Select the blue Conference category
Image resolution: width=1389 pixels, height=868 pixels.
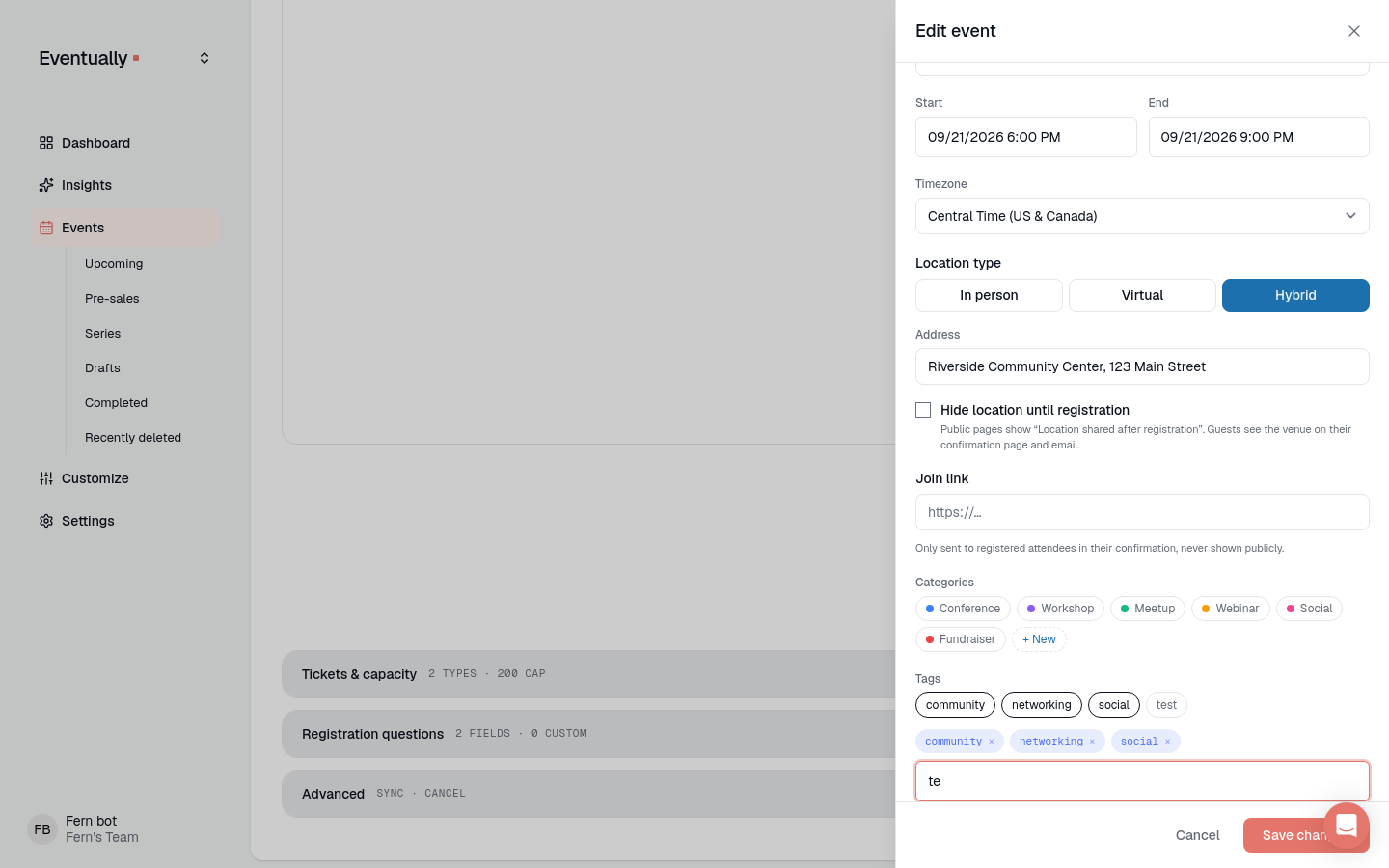point(963,609)
